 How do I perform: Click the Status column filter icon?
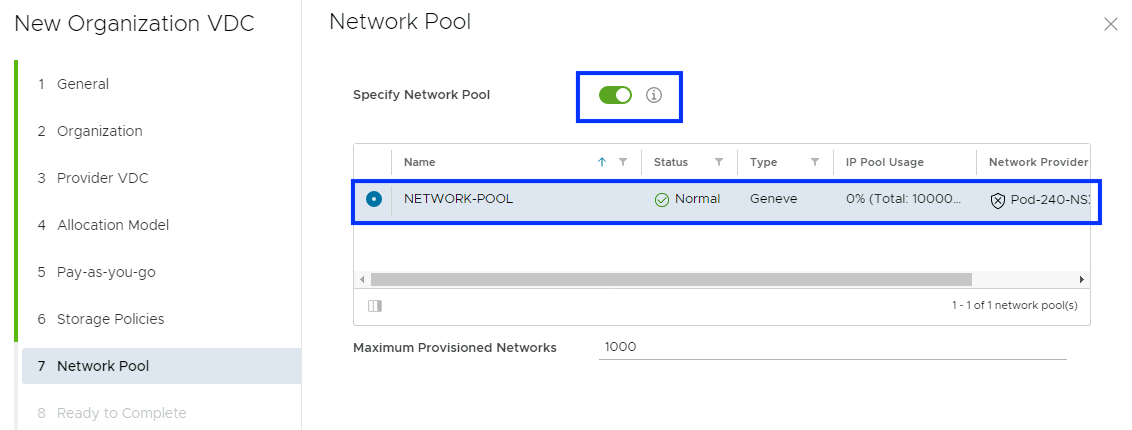point(719,162)
